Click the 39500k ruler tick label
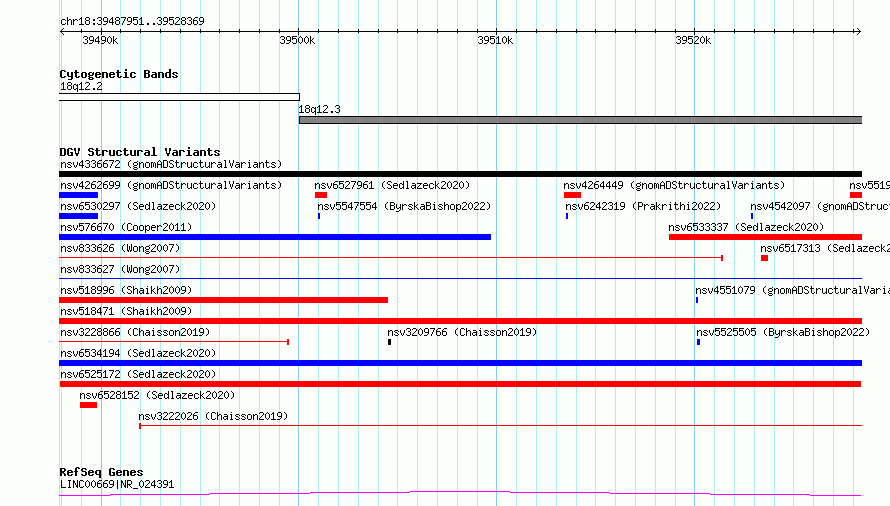The width and height of the screenshot is (890, 506). [x=297, y=41]
